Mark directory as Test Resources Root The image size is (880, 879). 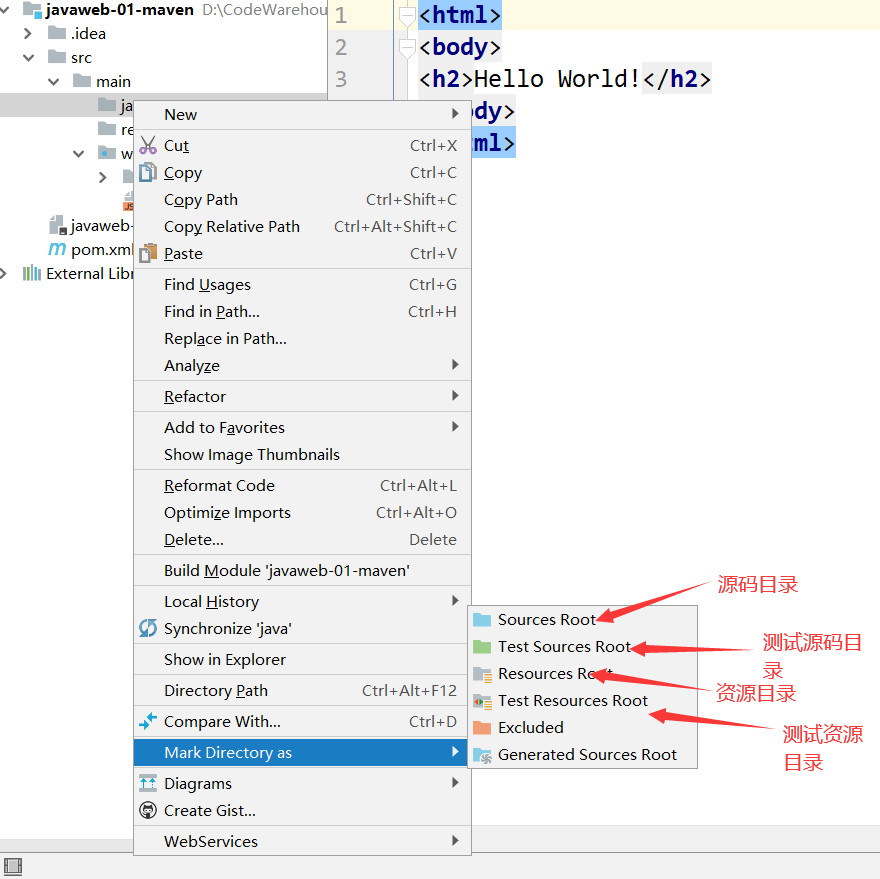pyautogui.click(x=583, y=701)
